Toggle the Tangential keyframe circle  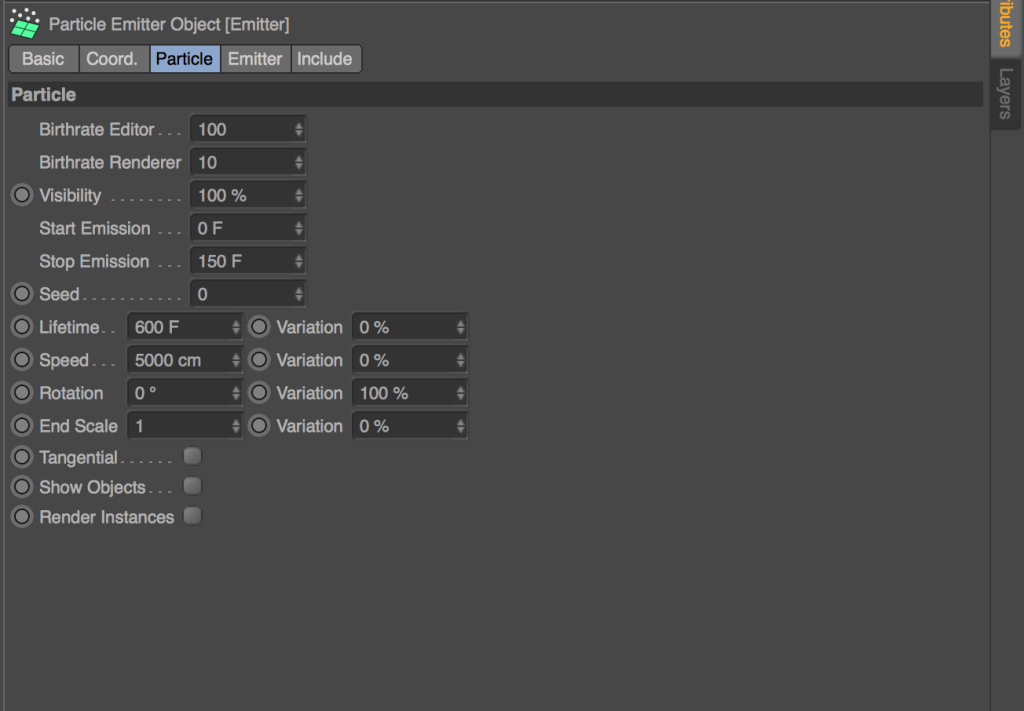(22, 457)
